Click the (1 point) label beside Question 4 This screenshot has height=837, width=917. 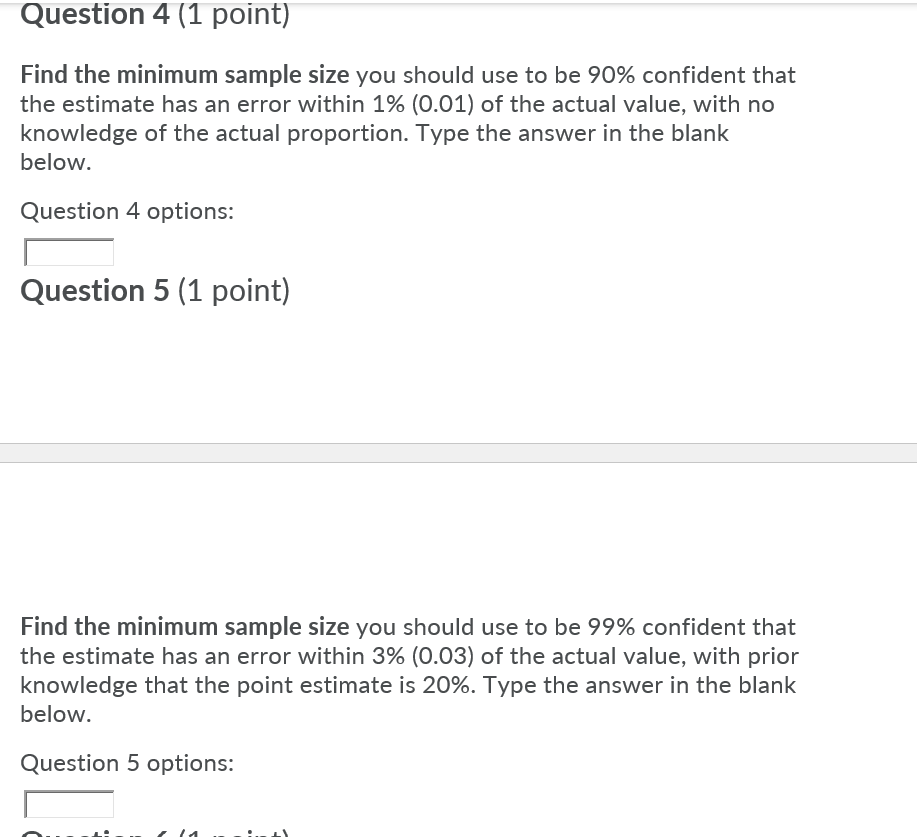pyautogui.click(x=232, y=15)
